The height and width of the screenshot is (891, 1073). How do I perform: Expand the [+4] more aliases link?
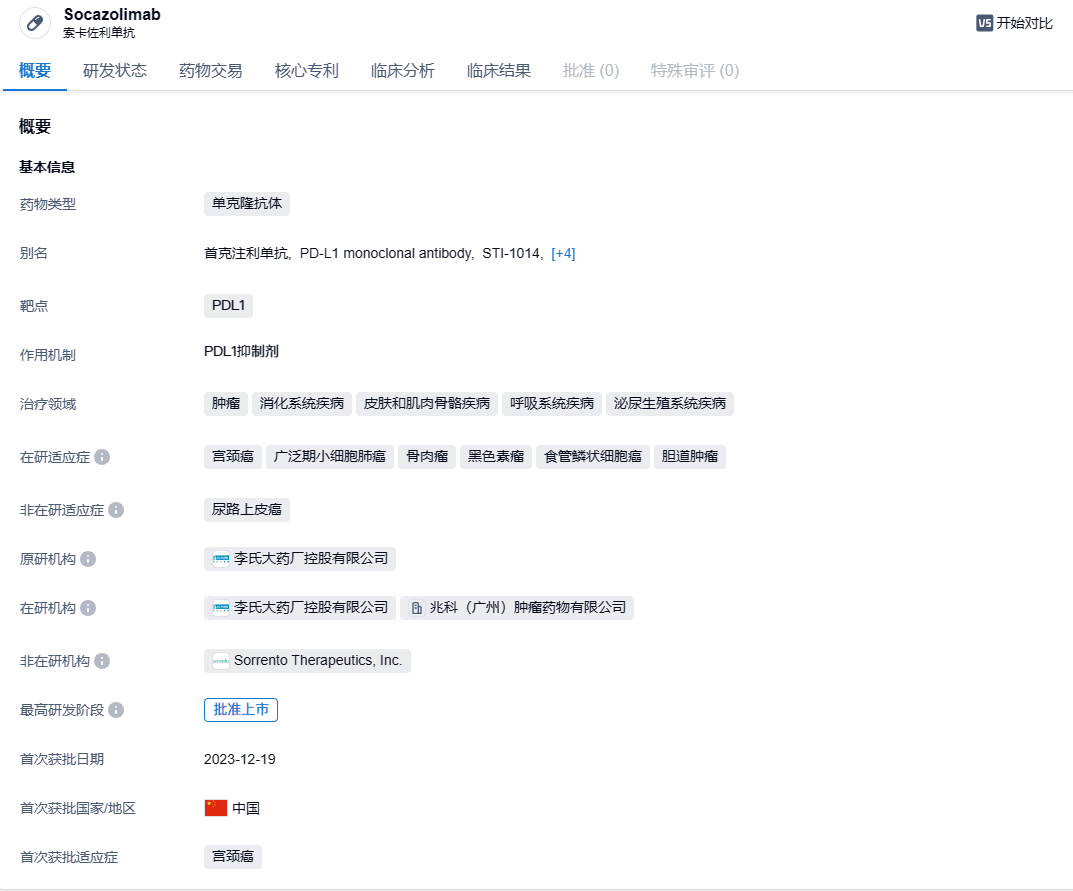coord(563,254)
